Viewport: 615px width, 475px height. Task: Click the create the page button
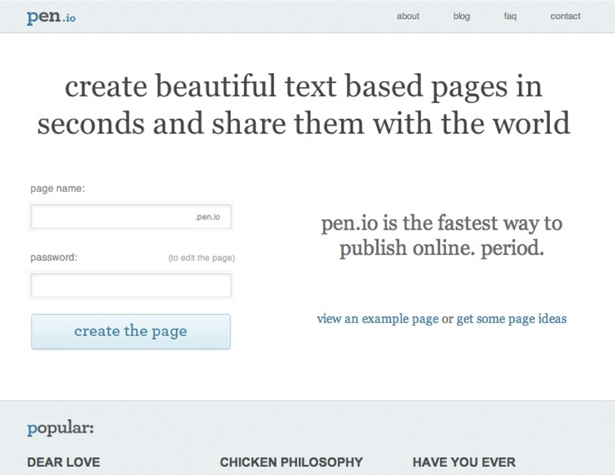(x=131, y=331)
